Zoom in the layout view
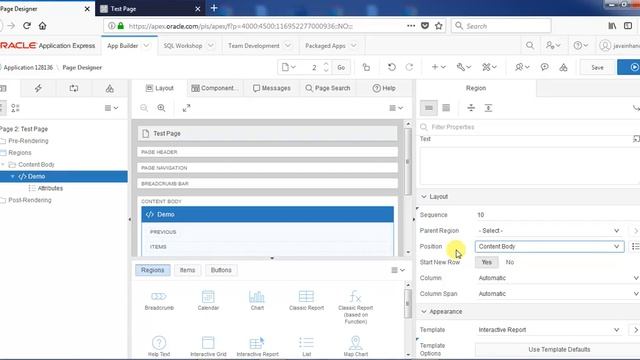 coord(162,108)
